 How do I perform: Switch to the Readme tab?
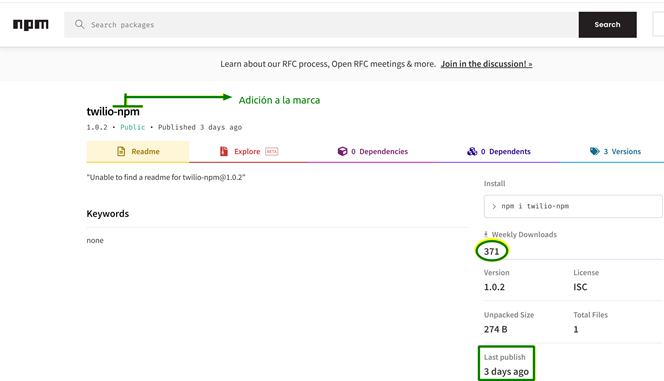coord(138,152)
